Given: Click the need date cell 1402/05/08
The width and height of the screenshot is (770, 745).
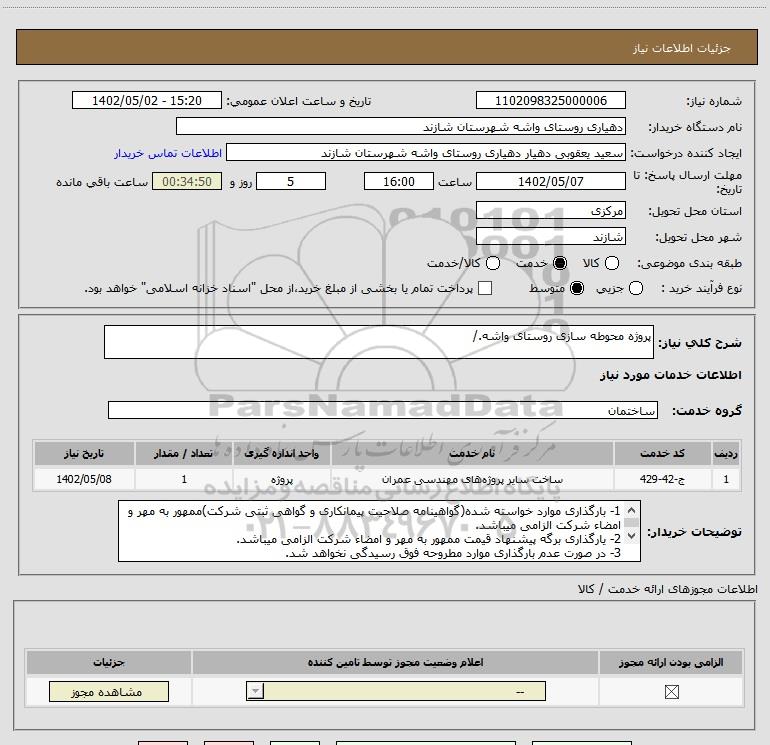Looking at the screenshot, I should point(84,479).
